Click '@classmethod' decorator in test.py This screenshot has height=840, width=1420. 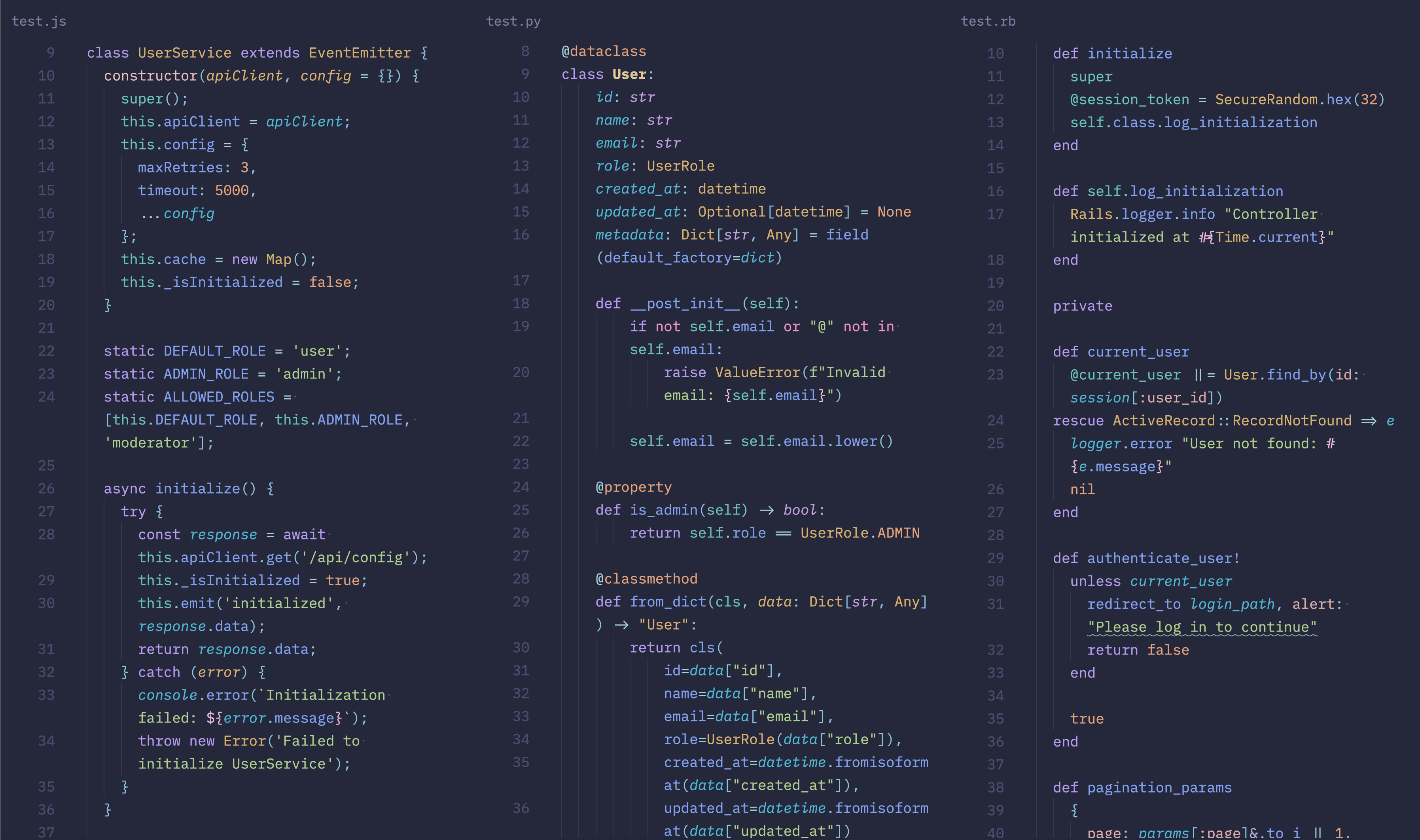(646, 579)
